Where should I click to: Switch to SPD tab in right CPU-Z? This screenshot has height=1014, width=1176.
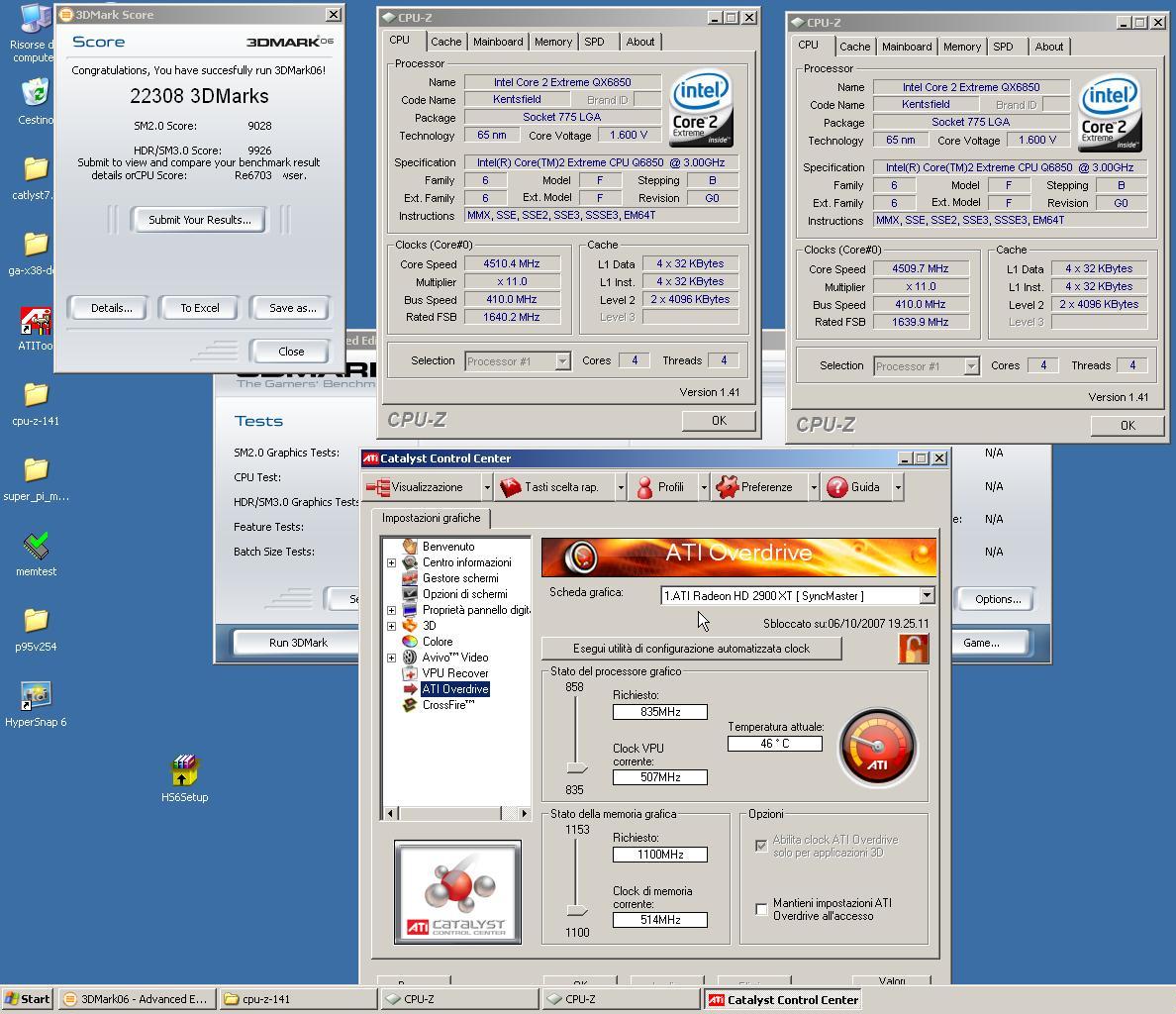point(1003,47)
